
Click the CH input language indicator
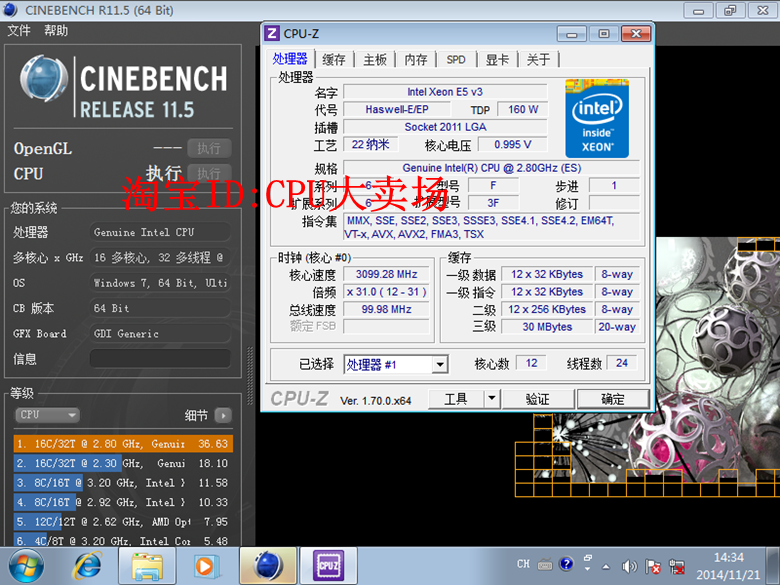[x=523, y=564]
